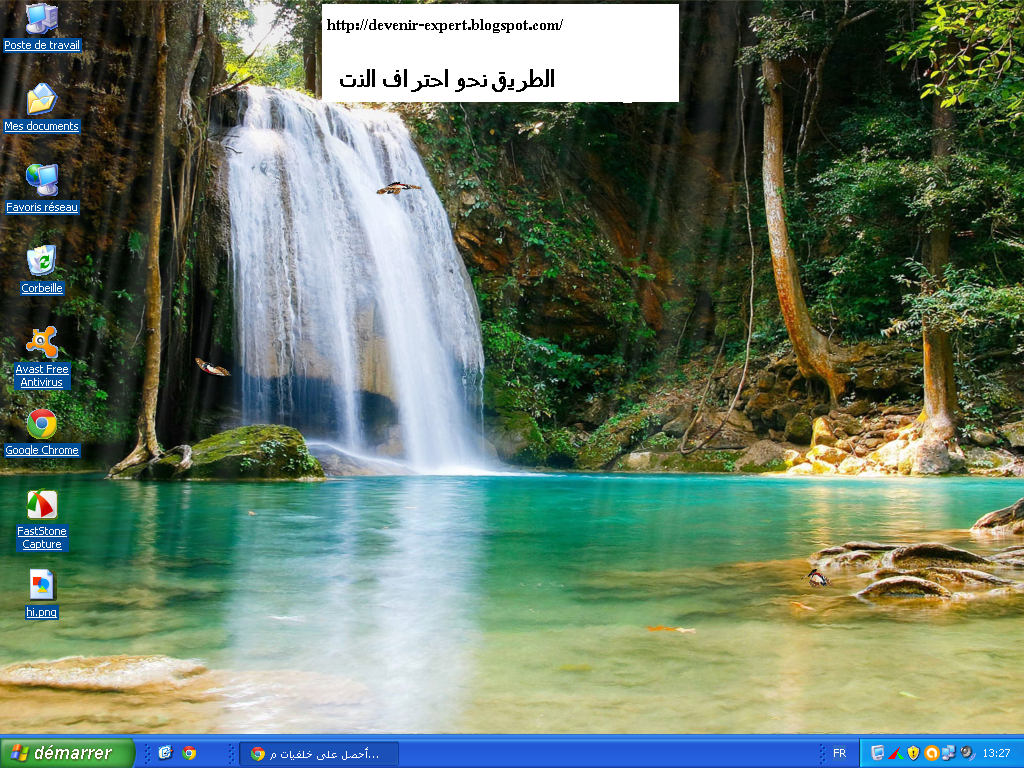Select the Poste de travail desktop icon

pos(42,26)
